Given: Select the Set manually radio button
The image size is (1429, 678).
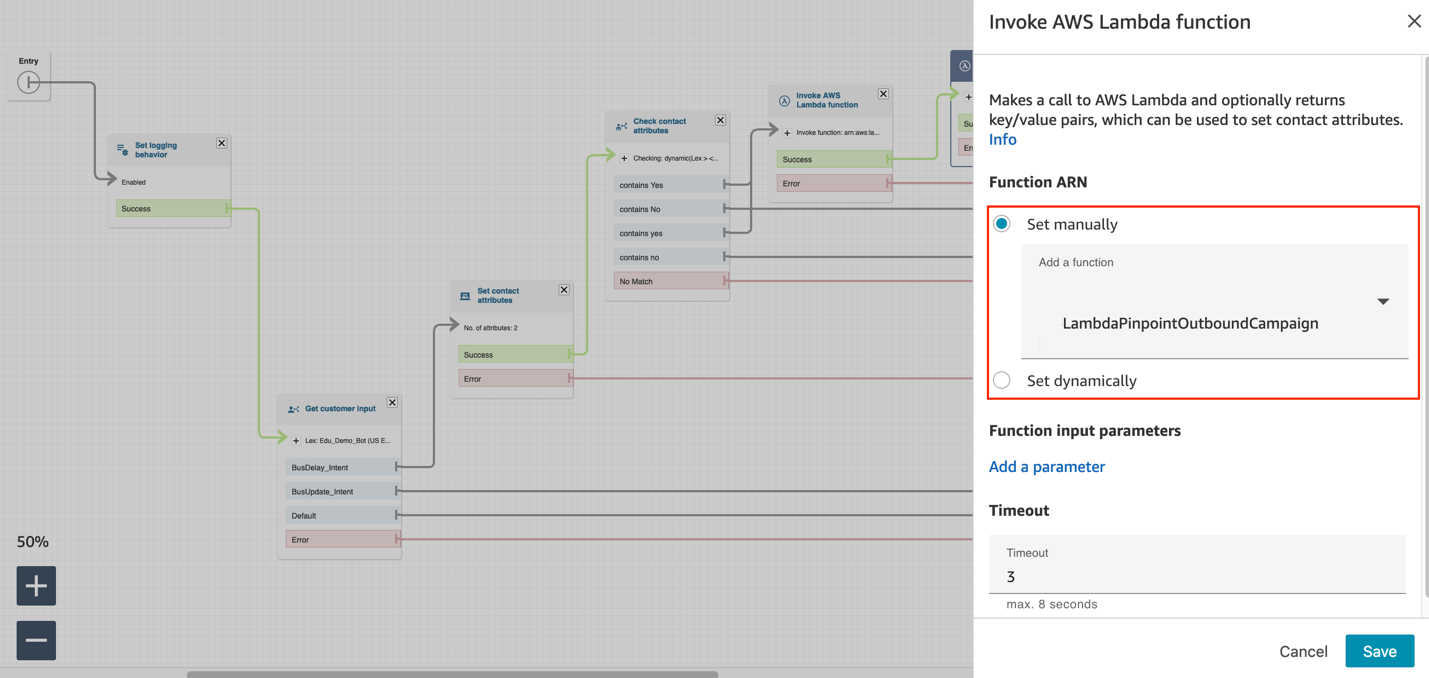Looking at the screenshot, I should click(x=1002, y=224).
